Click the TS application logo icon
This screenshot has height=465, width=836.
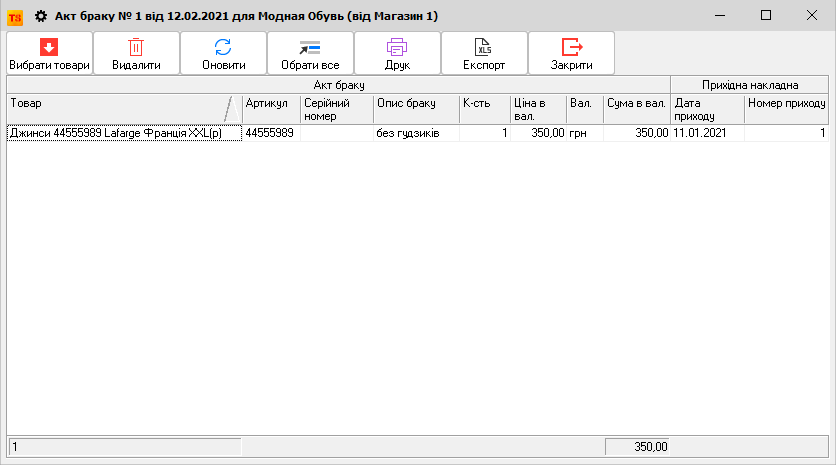pos(15,16)
